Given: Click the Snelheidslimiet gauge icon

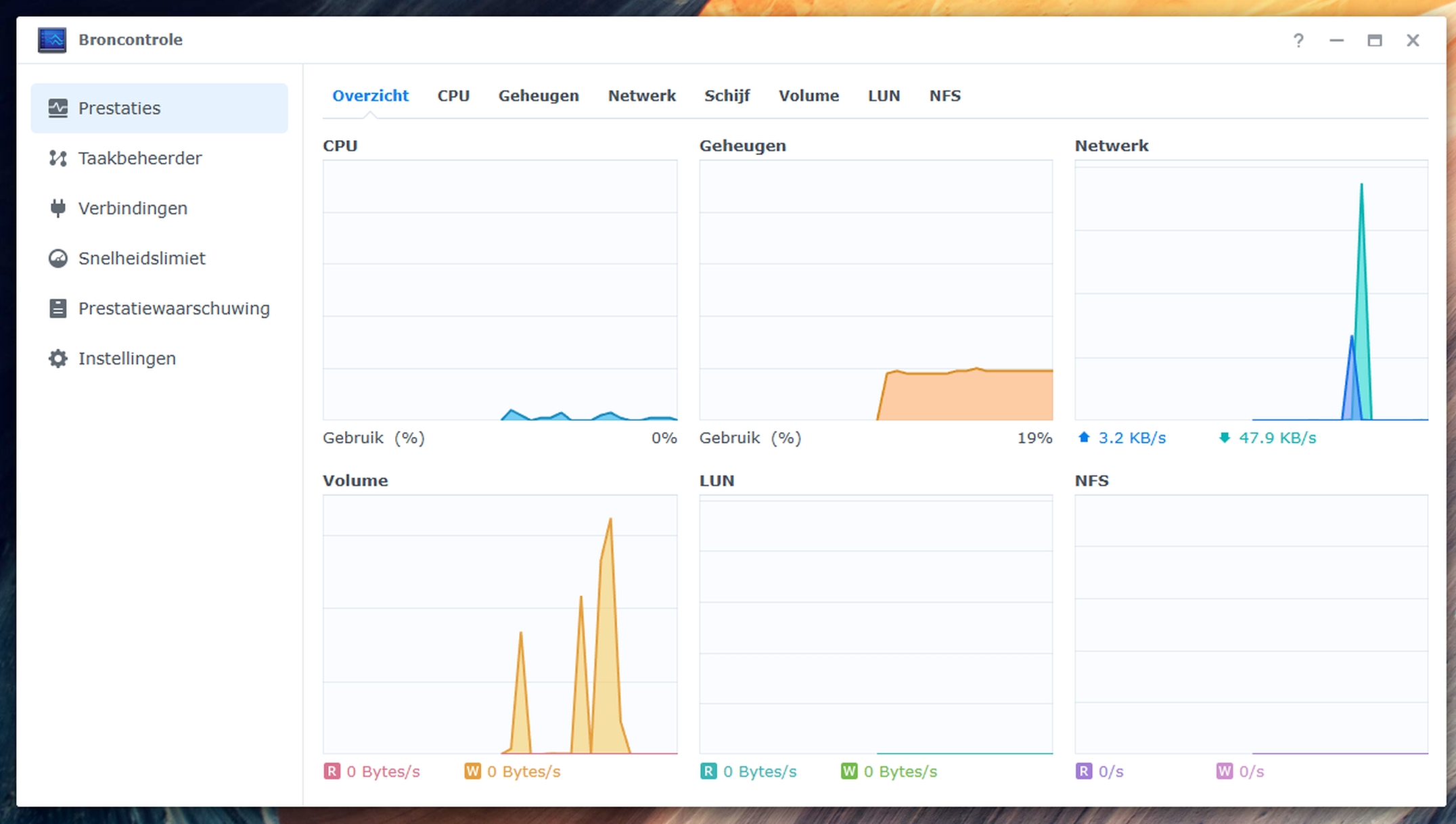Looking at the screenshot, I should click(58, 258).
